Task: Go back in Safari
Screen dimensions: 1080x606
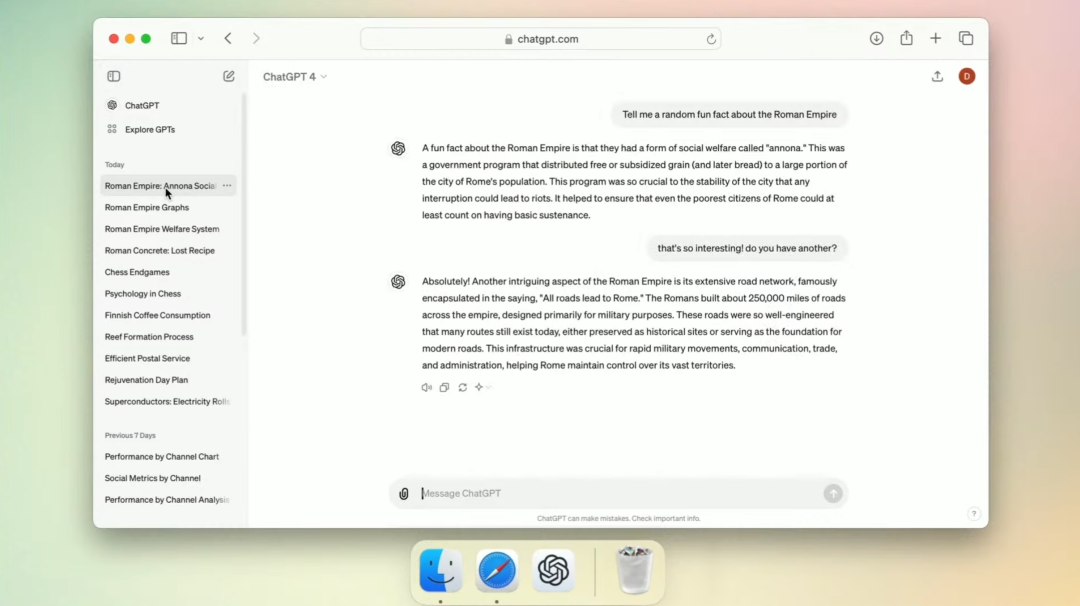Action: tap(228, 39)
